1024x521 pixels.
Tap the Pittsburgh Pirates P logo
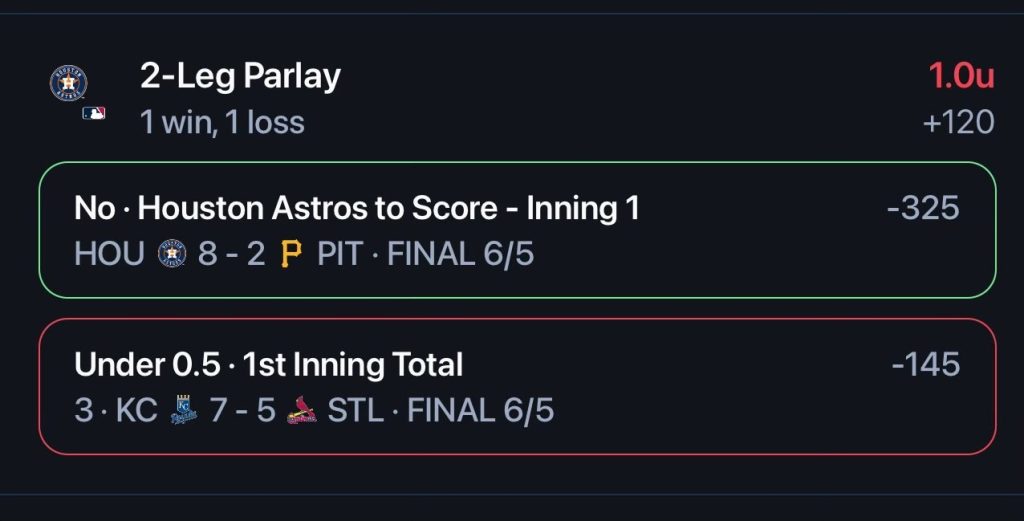click(x=291, y=253)
